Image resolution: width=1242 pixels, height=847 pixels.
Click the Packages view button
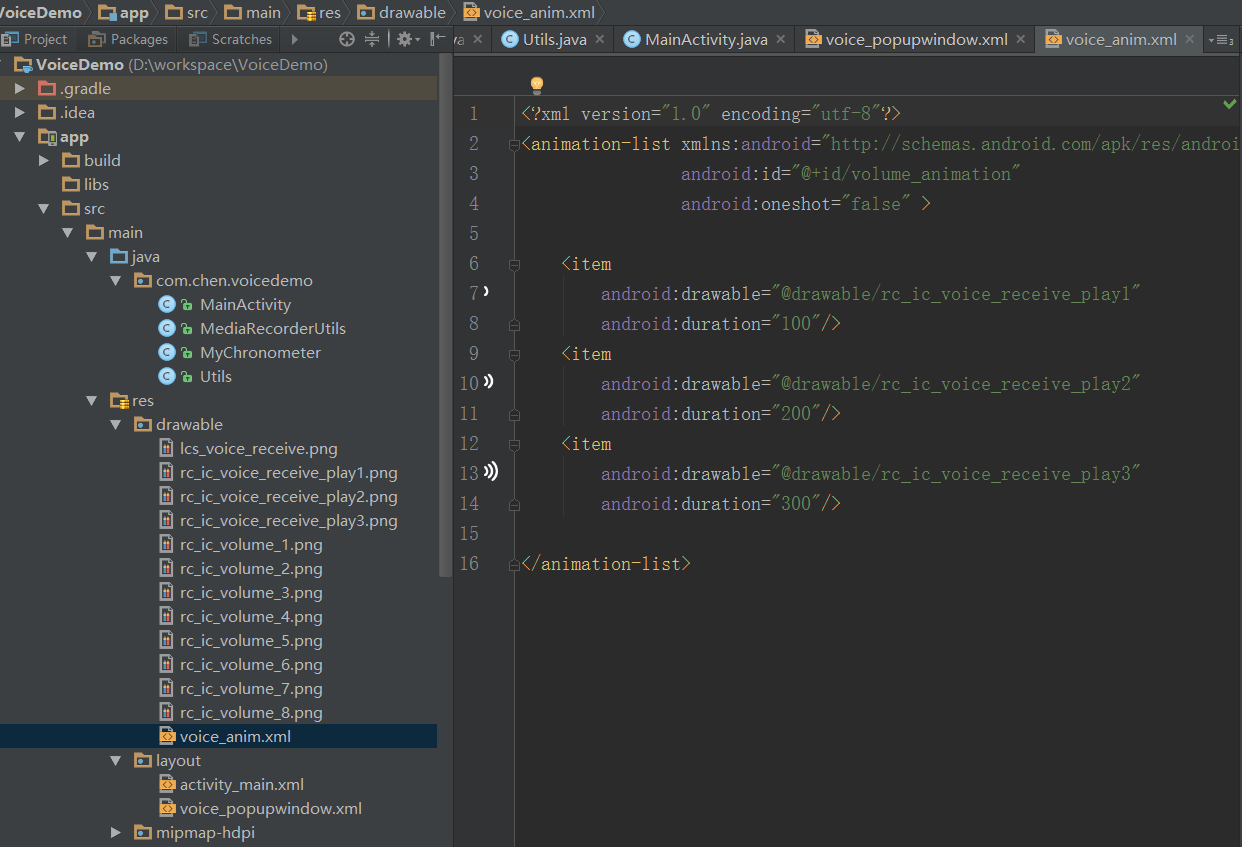click(128, 39)
